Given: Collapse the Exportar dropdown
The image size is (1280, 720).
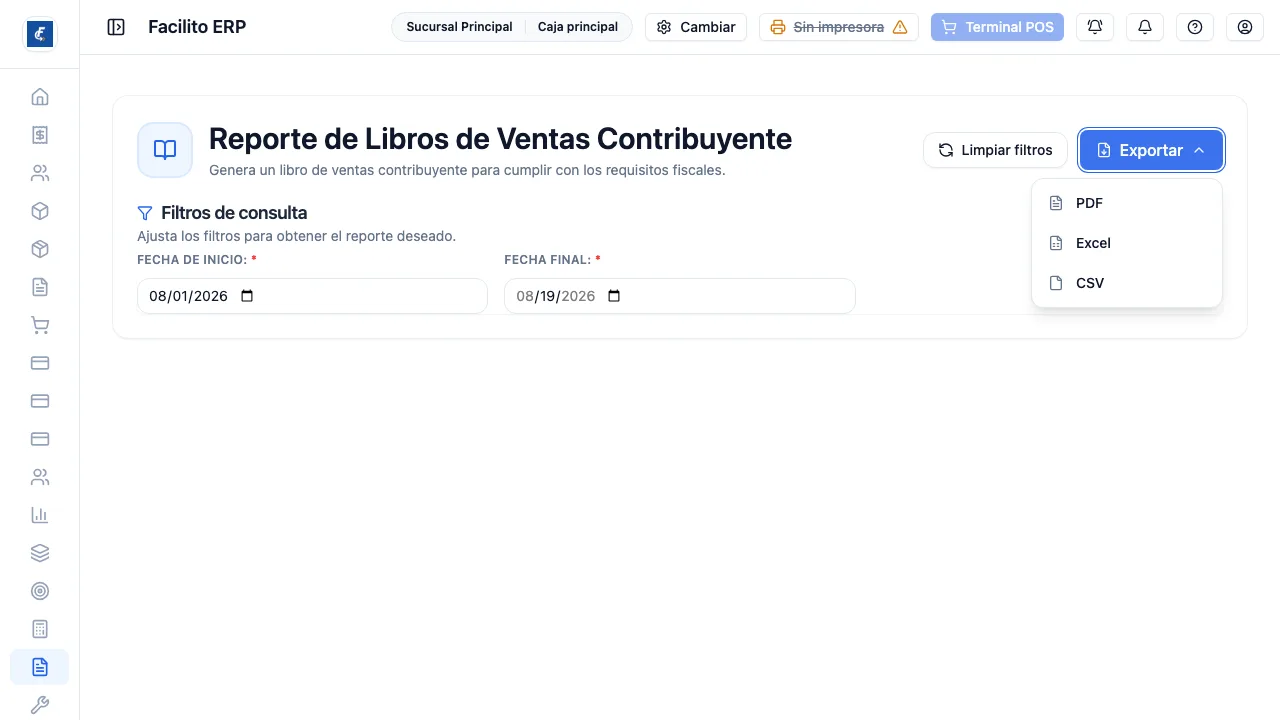Looking at the screenshot, I should pyautogui.click(x=1151, y=150).
